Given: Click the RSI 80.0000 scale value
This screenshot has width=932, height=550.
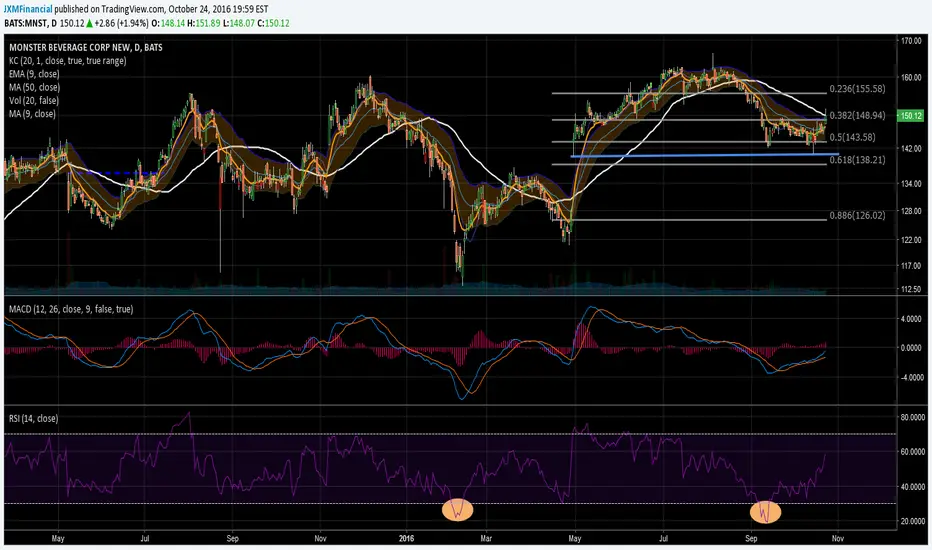Looking at the screenshot, I should point(912,417).
